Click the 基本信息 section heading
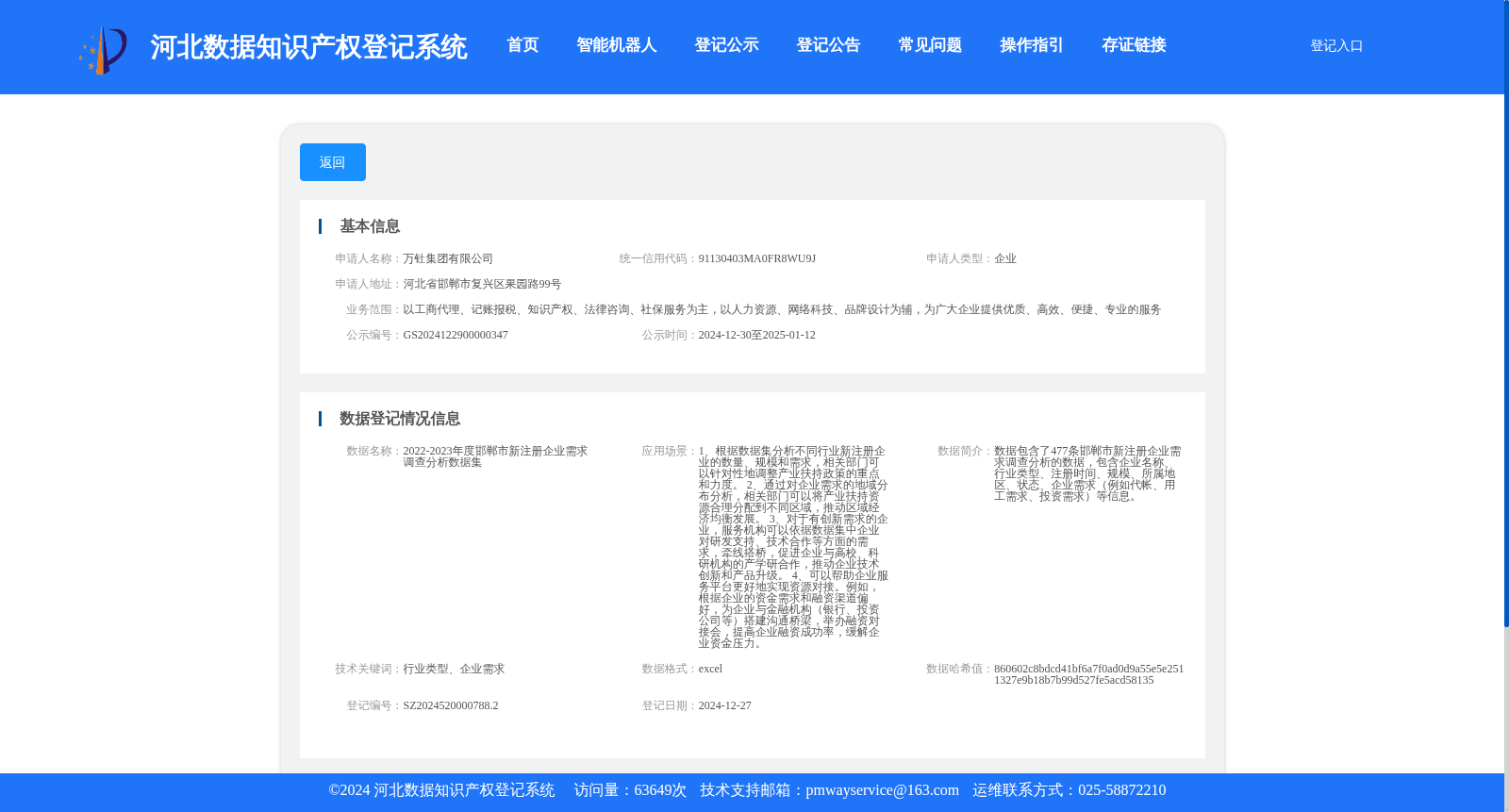Viewport: 1509px width, 812px height. pyautogui.click(x=370, y=226)
